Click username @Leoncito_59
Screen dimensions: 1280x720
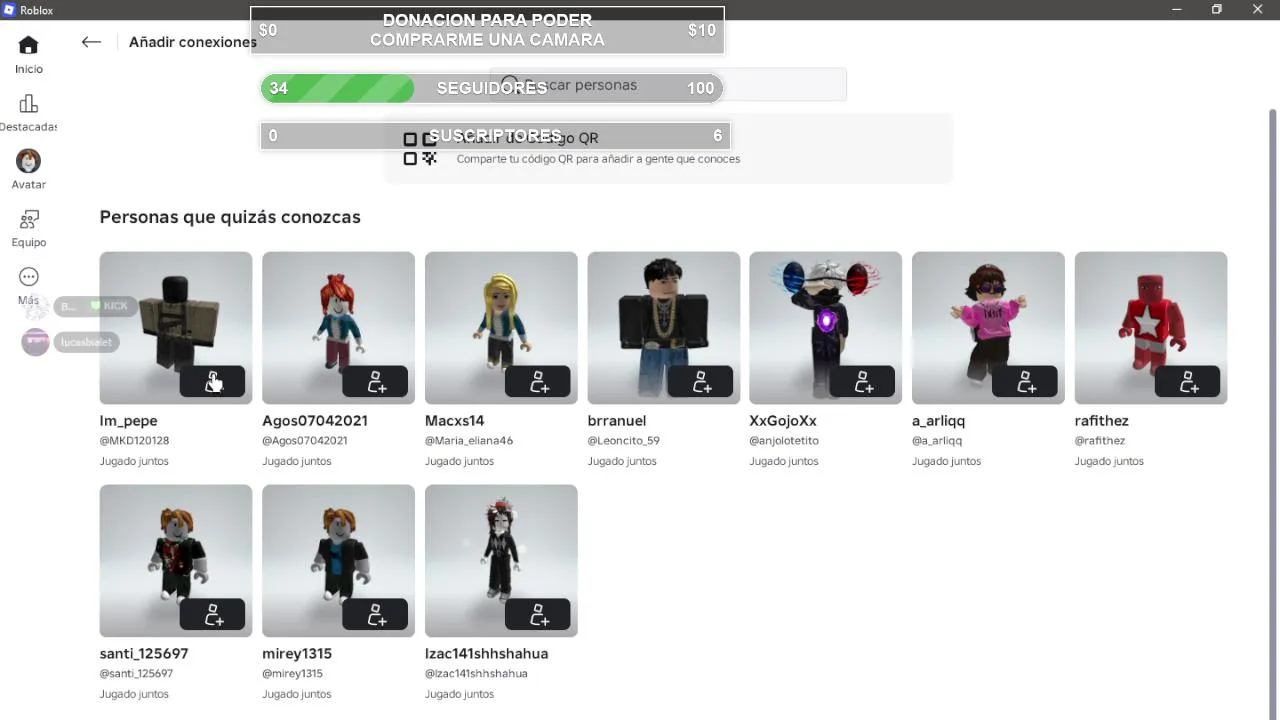click(x=624, y=441)
